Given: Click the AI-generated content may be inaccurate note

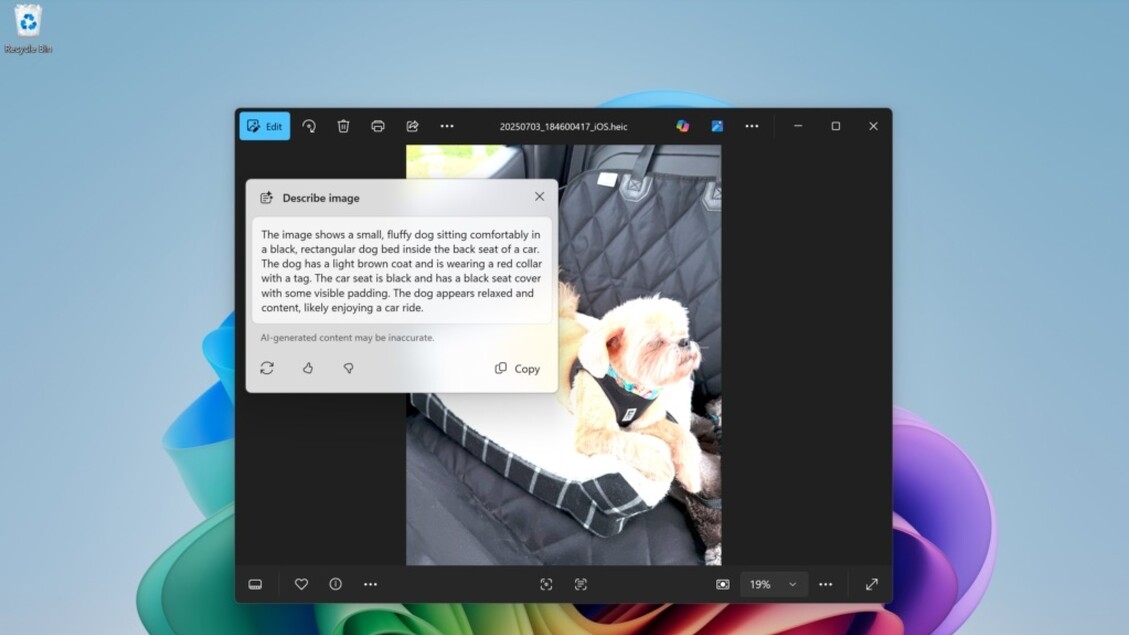Looking at the screenshot, I should 347,338.
